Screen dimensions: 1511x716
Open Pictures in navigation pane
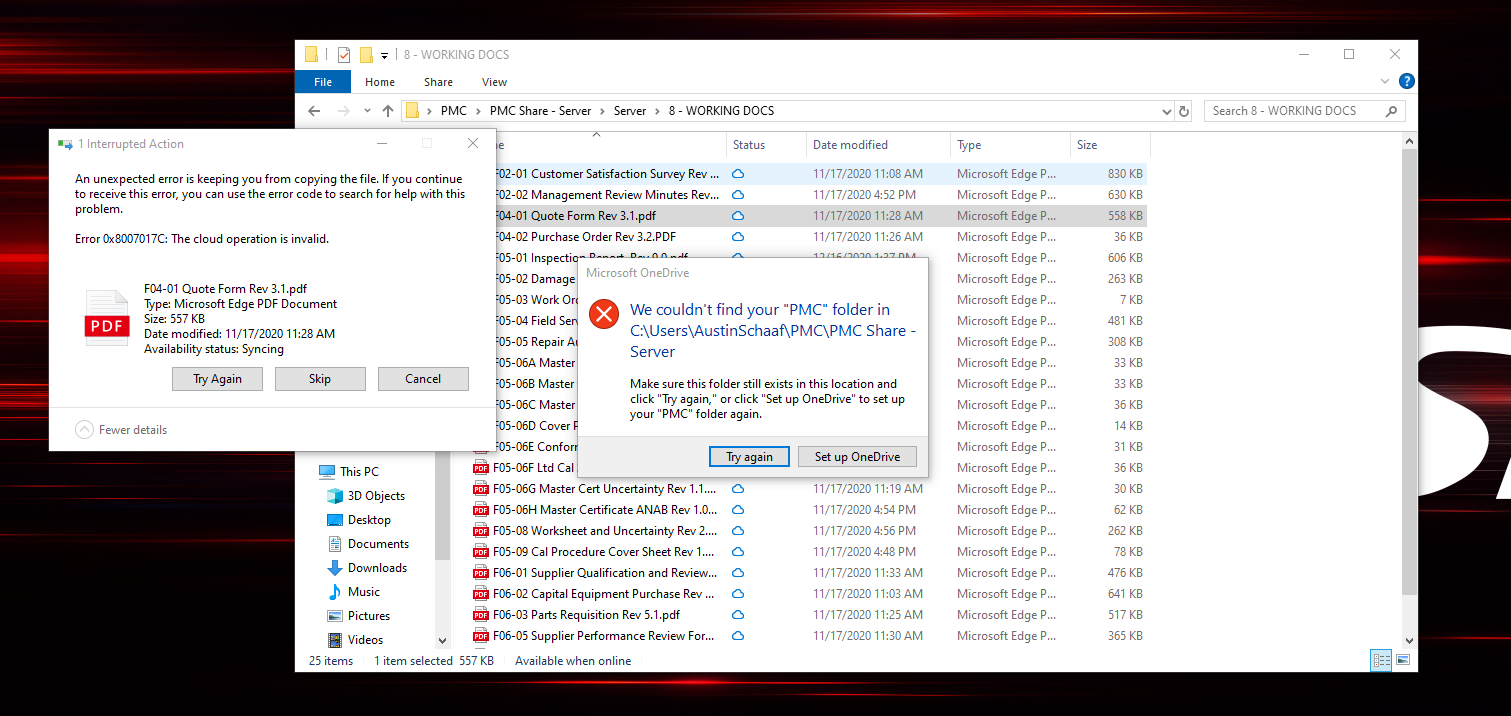pyautogui.click(x=369, y=616)
